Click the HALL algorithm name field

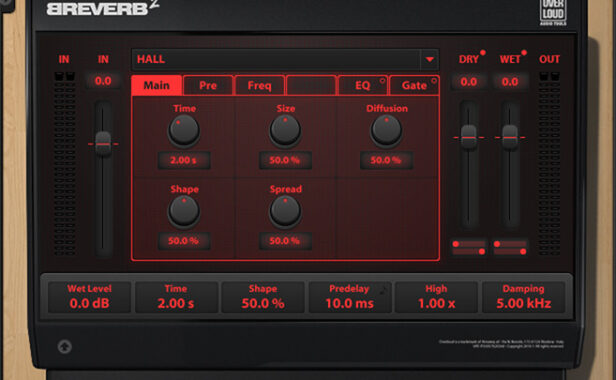point(276,59)
